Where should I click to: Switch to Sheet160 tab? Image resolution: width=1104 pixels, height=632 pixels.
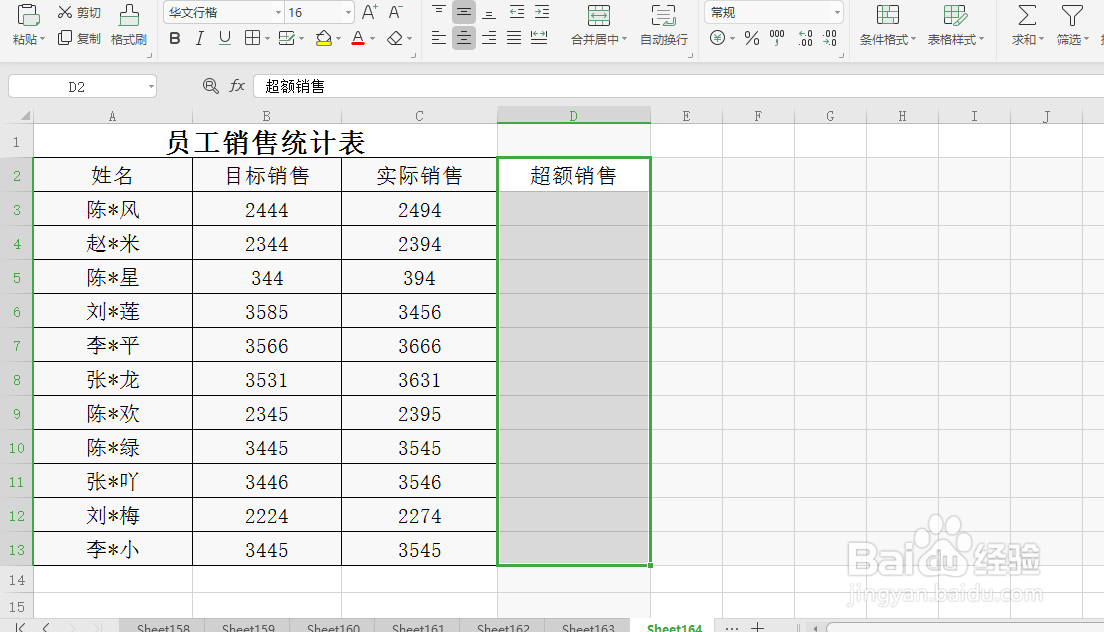pyautogui.click(x=333, y=626)
